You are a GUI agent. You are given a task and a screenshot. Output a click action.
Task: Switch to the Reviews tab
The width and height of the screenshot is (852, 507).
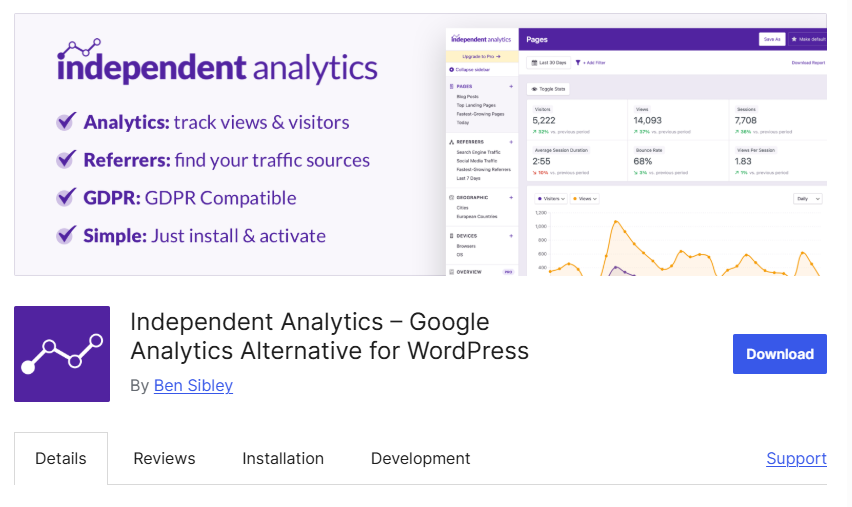point(164,459)
